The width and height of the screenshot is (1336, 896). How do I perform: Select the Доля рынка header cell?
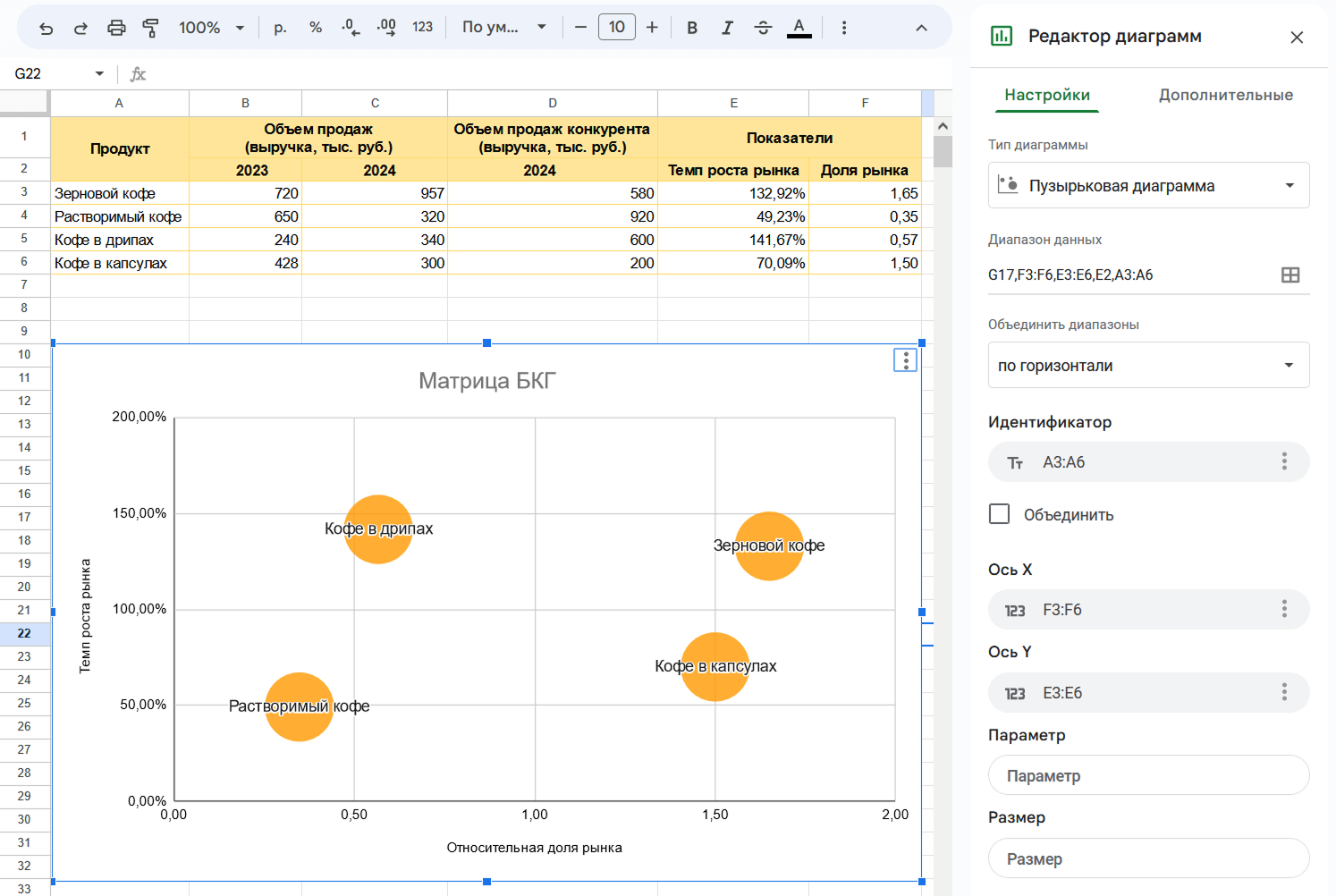point(865,170)
